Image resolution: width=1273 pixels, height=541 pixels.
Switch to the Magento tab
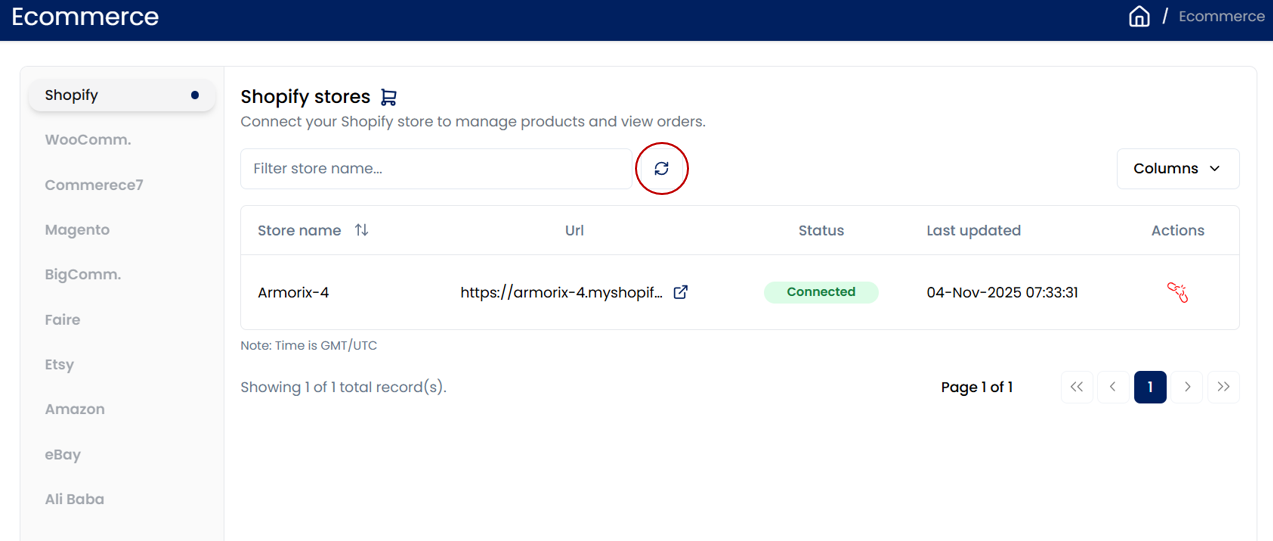tap(77, 230)
